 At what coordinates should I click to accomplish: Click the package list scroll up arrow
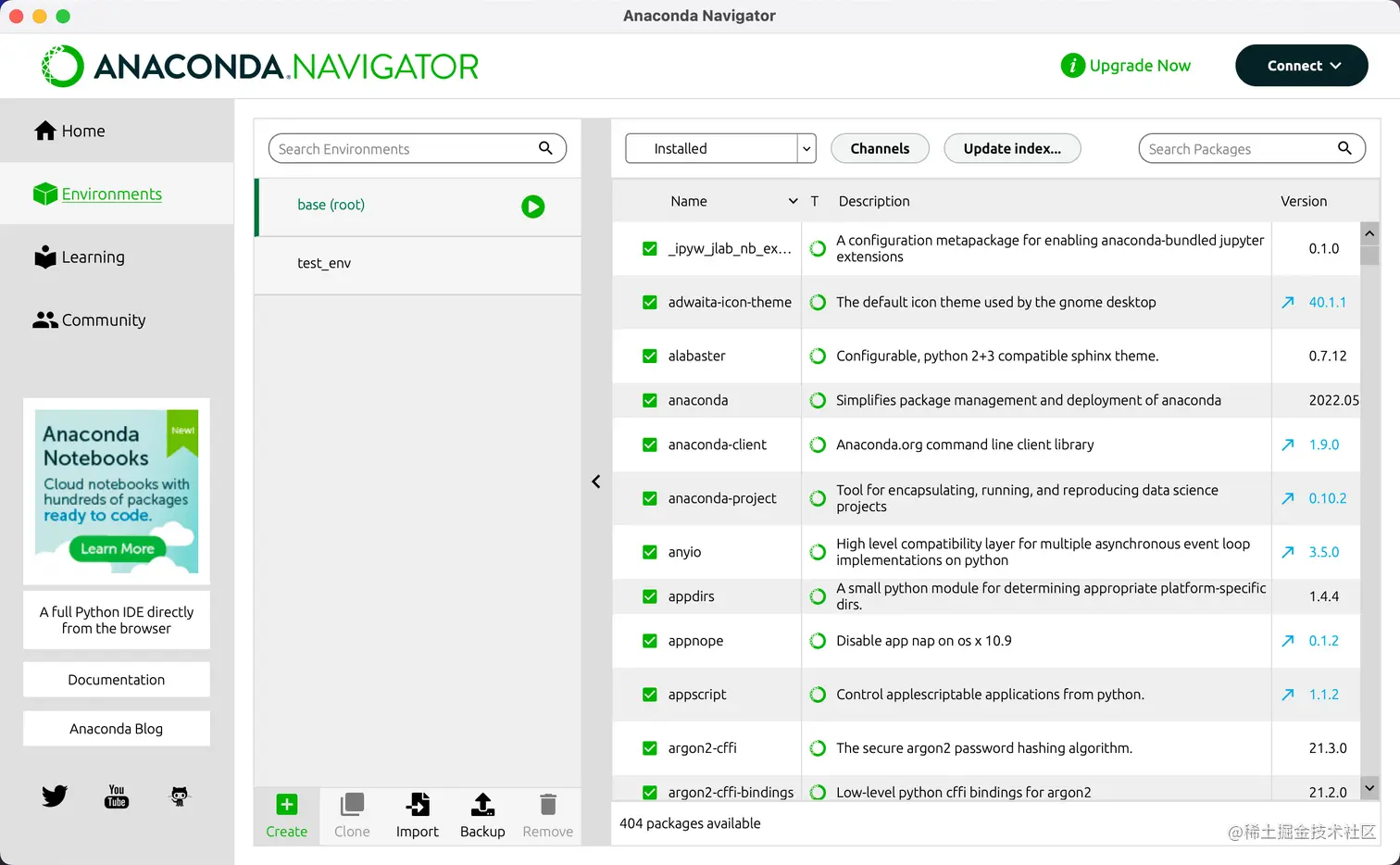click(1369, 233)
